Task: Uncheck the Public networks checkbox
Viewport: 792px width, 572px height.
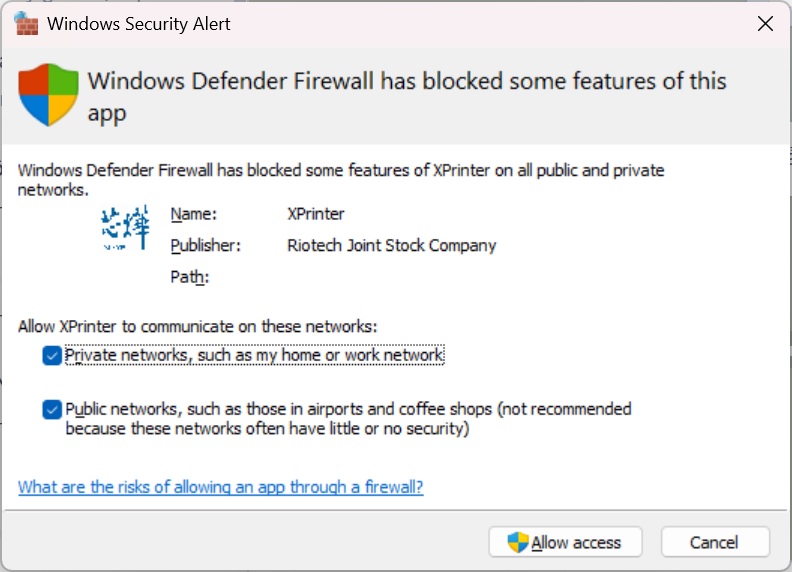Action: (x=51, y=409)
